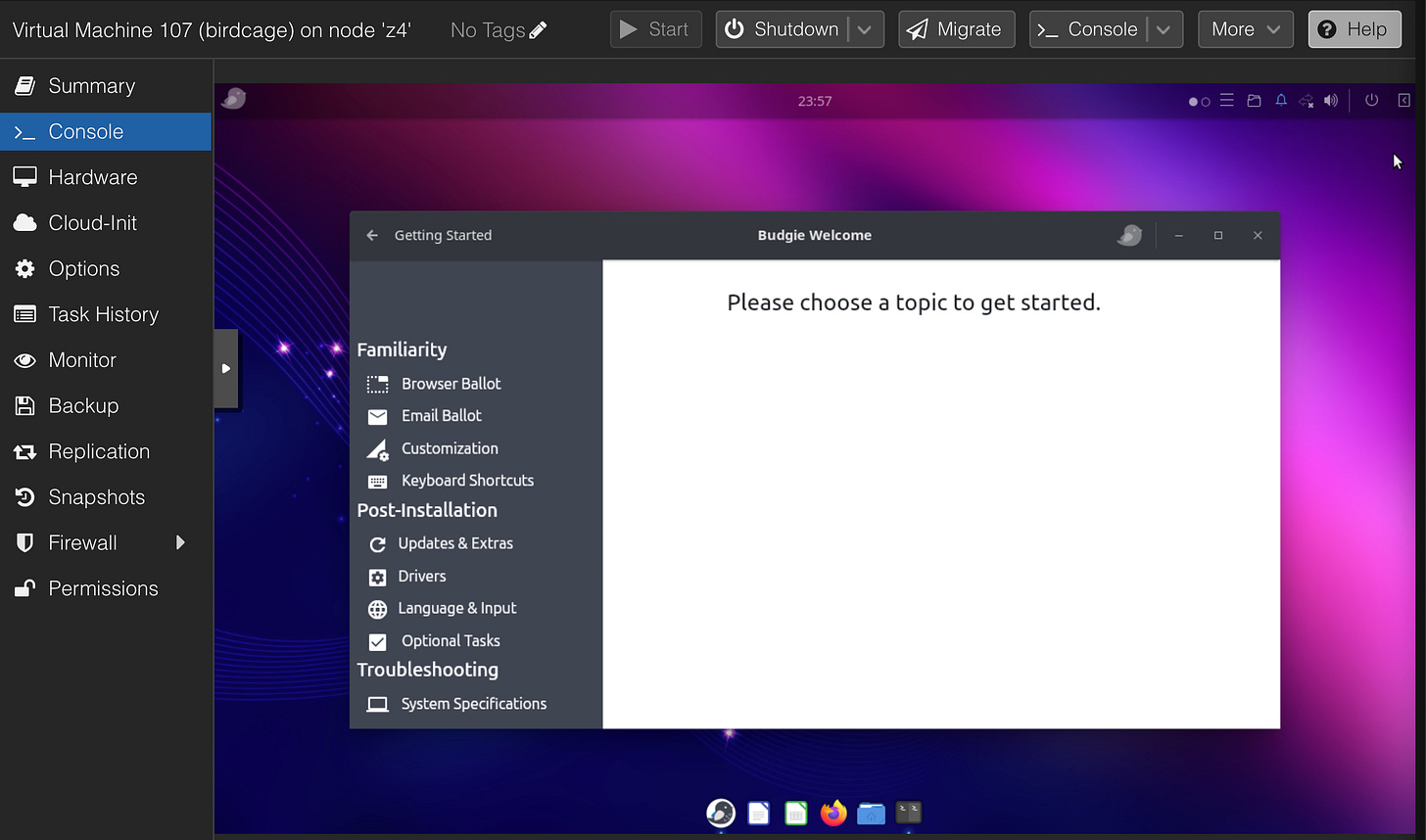Viewport: 1426px width, 840px height.
Task: Open the three-line menu applet in the VM panel
Action: point(1227,101)
